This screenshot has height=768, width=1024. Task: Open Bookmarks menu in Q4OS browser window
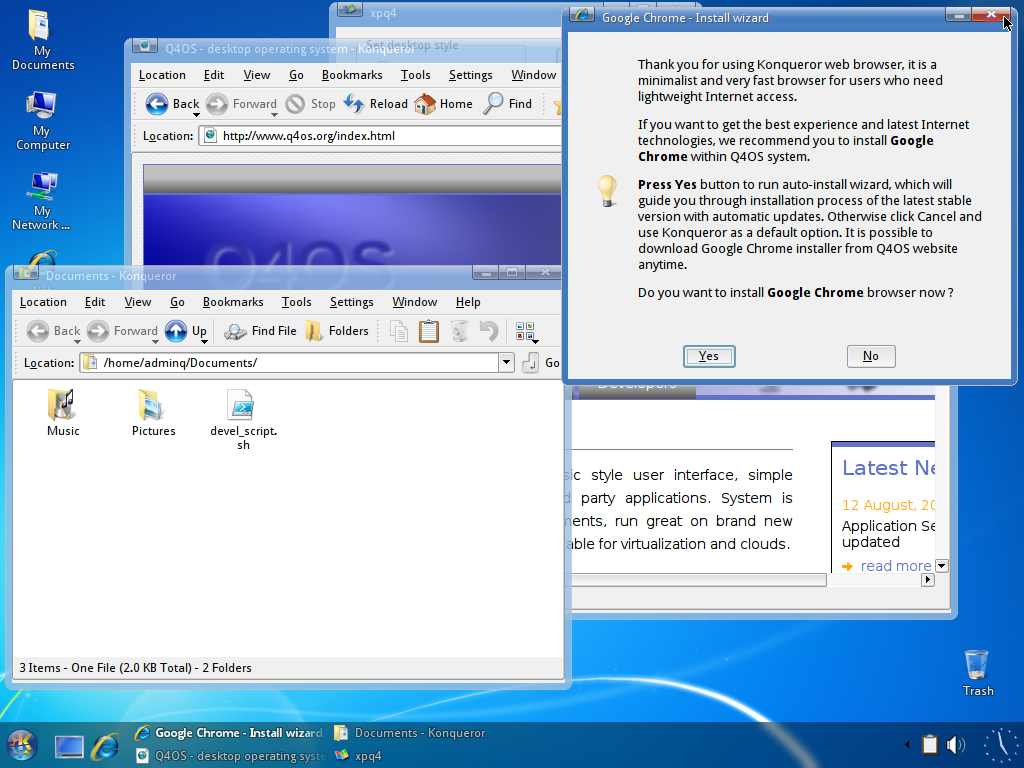[352, 75]
